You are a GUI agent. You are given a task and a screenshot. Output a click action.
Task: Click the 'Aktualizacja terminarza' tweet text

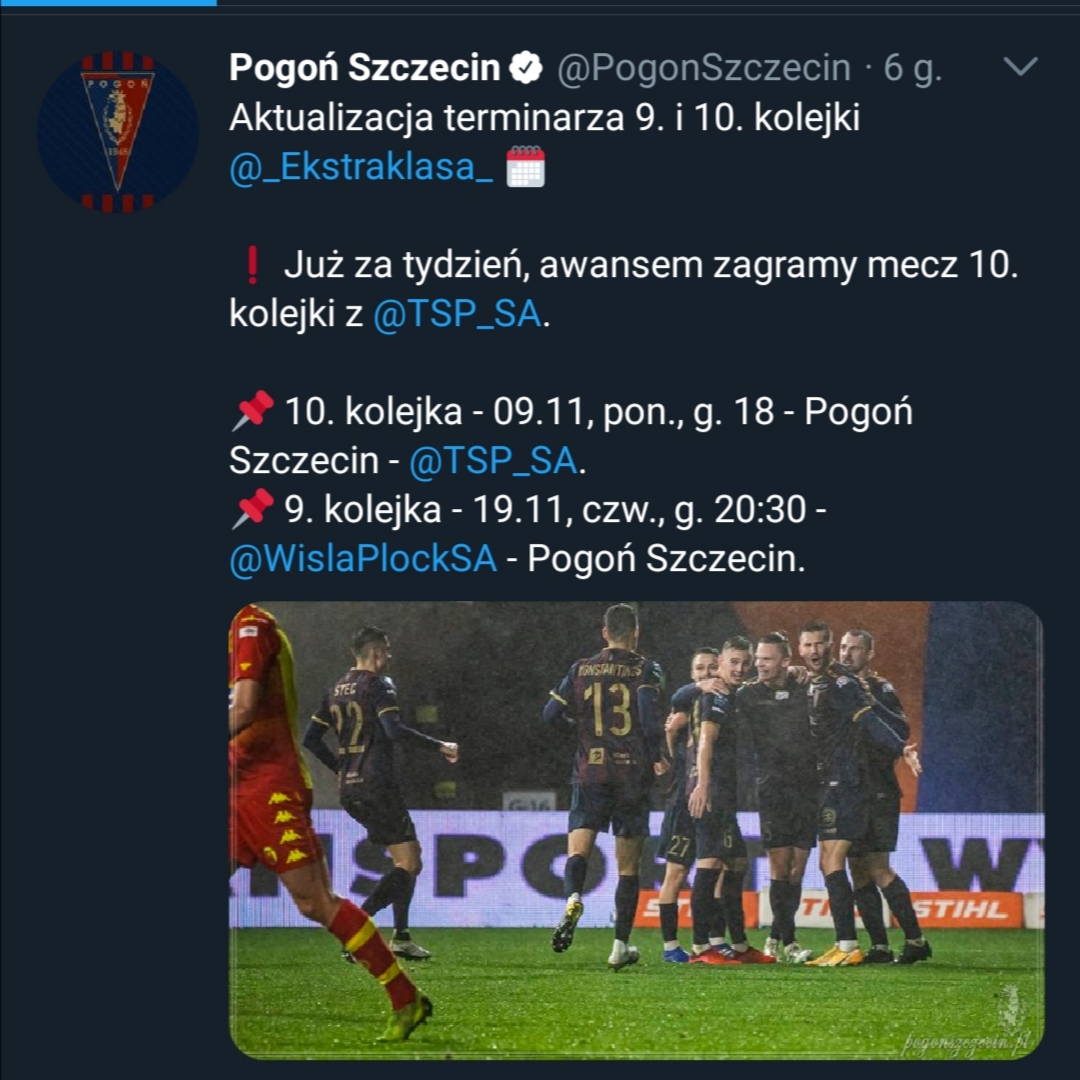click(x=544, y=118)
